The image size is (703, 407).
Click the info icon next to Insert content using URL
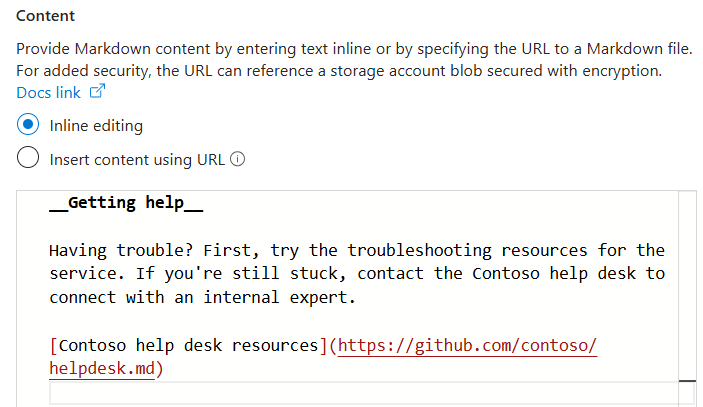pos(238,159)
